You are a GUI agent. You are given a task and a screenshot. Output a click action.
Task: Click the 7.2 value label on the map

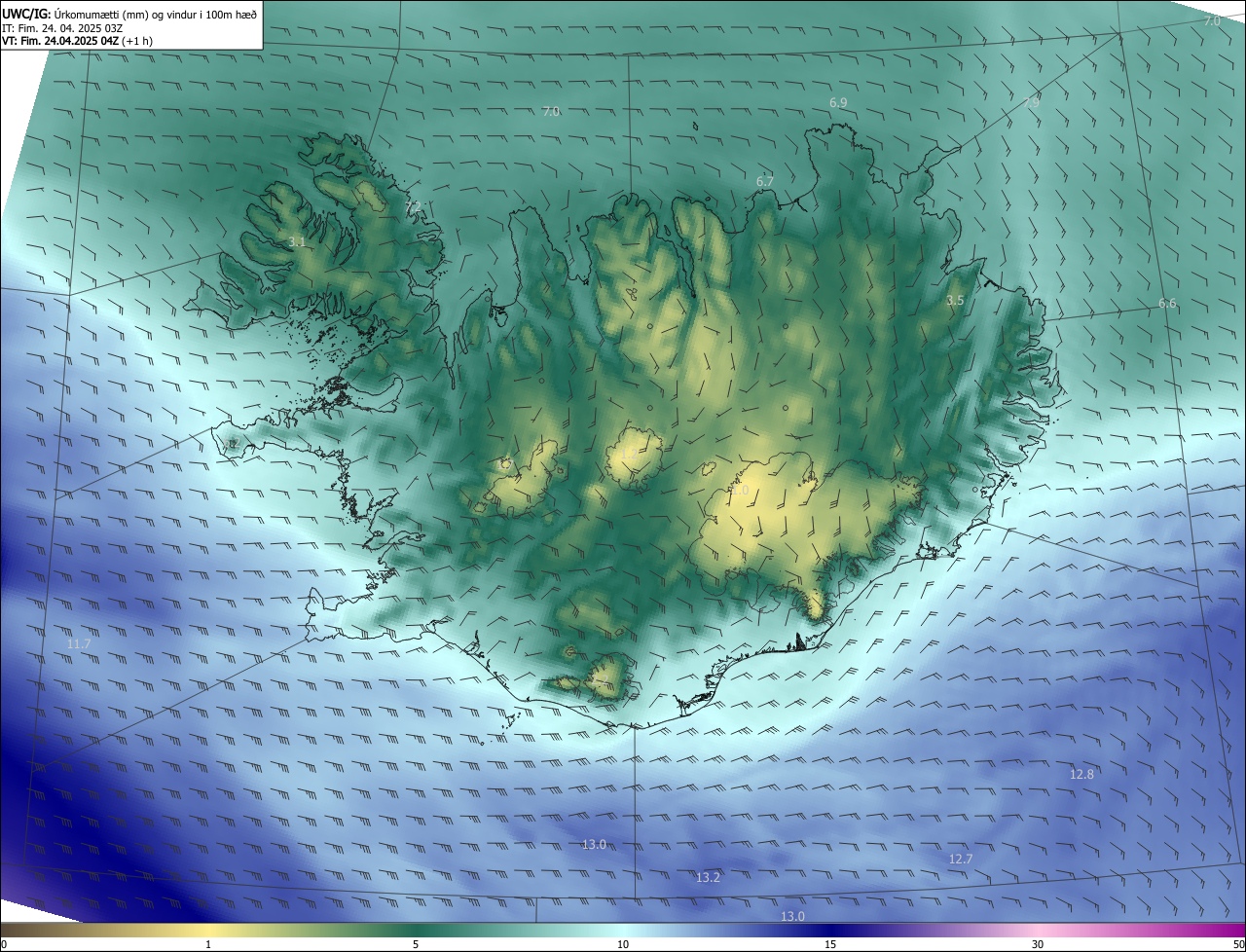coord(414,206)
